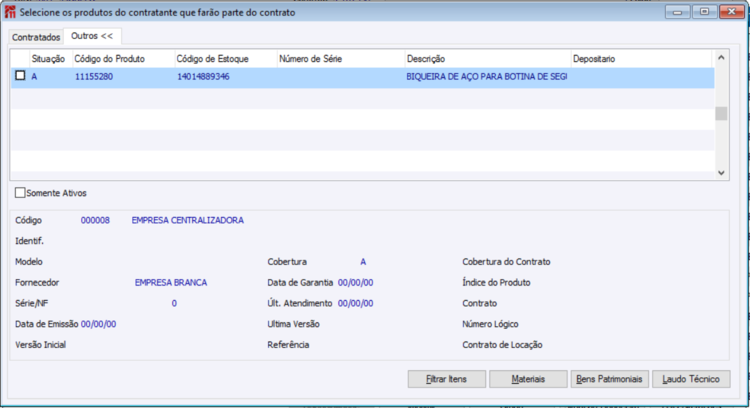Open the Materiais button
The image size is (750, 408).
528,379
